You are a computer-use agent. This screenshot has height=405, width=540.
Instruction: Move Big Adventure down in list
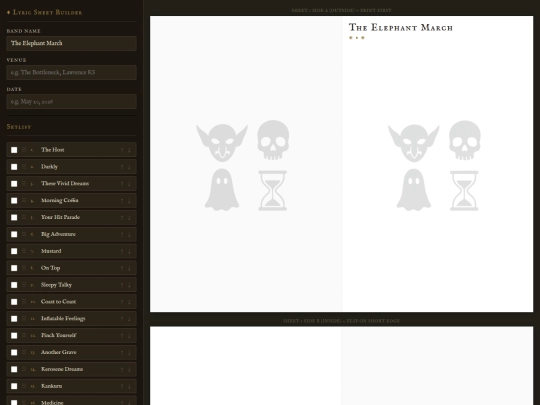coord(129,234)
